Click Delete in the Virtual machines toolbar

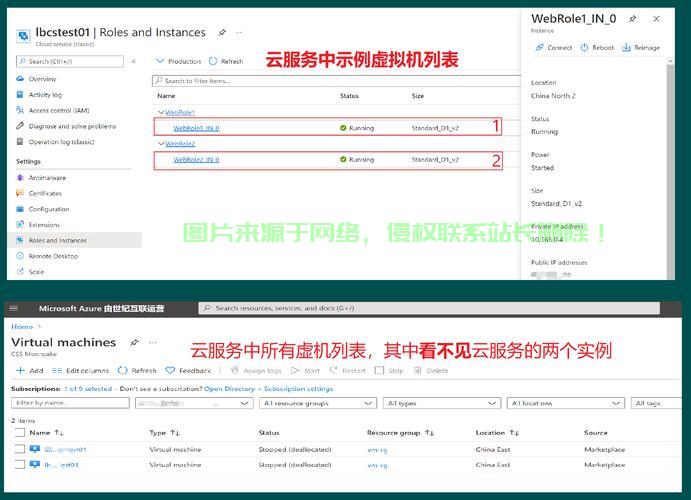pyautogui.click(x=431, y=370)
